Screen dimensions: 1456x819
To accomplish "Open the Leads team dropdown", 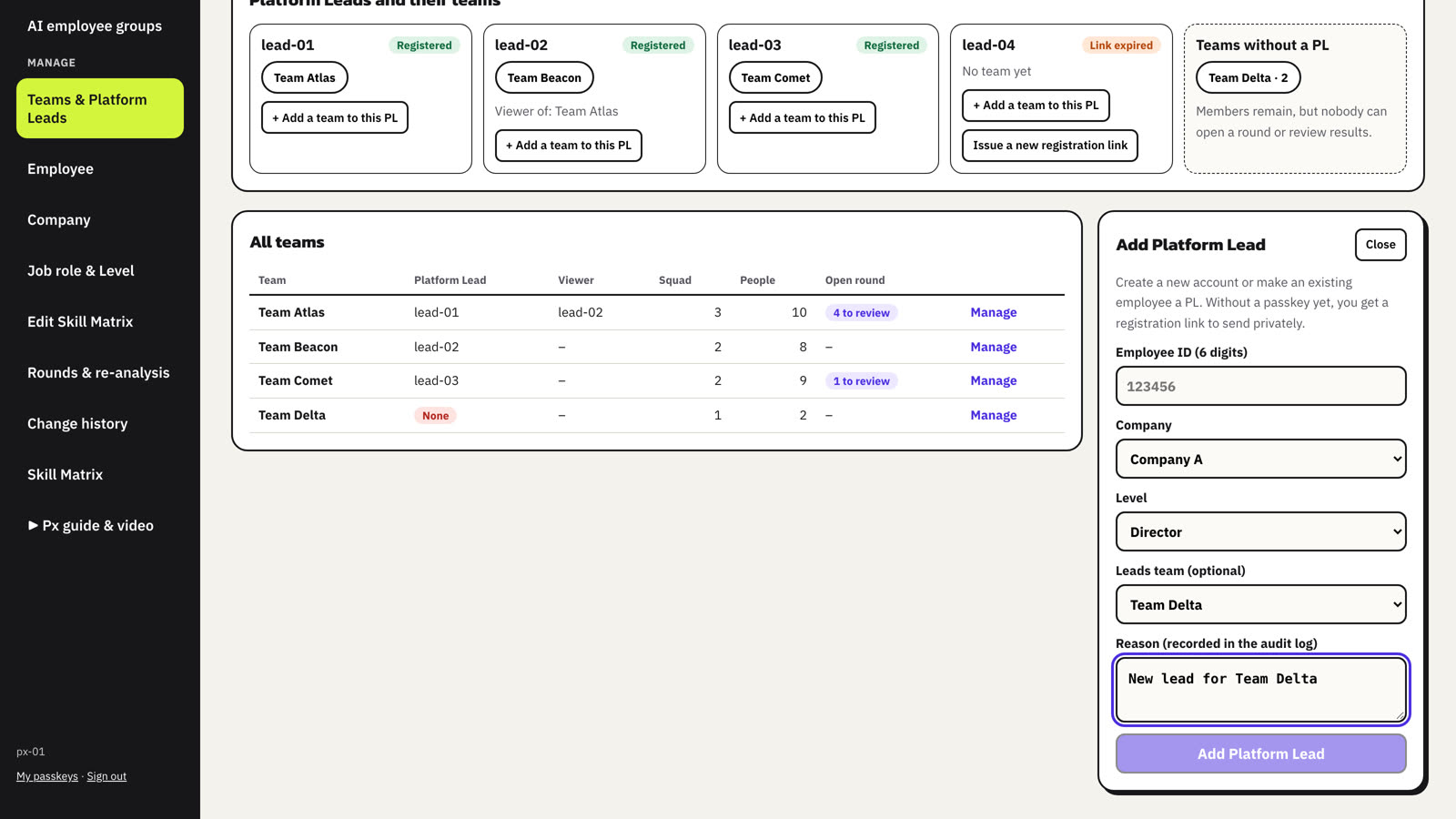I will pyautogui.click(x=1260, y=604).
